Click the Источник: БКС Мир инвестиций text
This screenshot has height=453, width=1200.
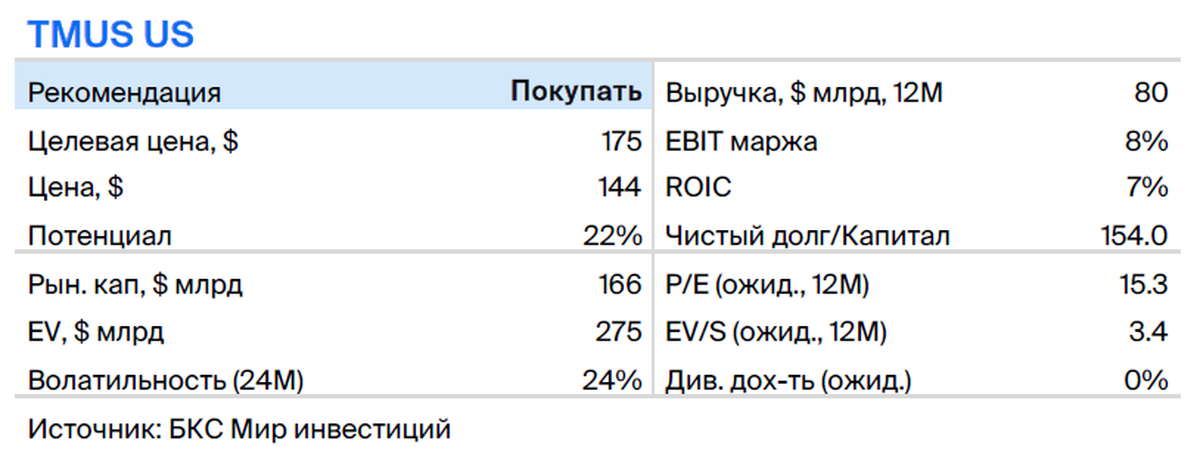(x=240, y=430)
